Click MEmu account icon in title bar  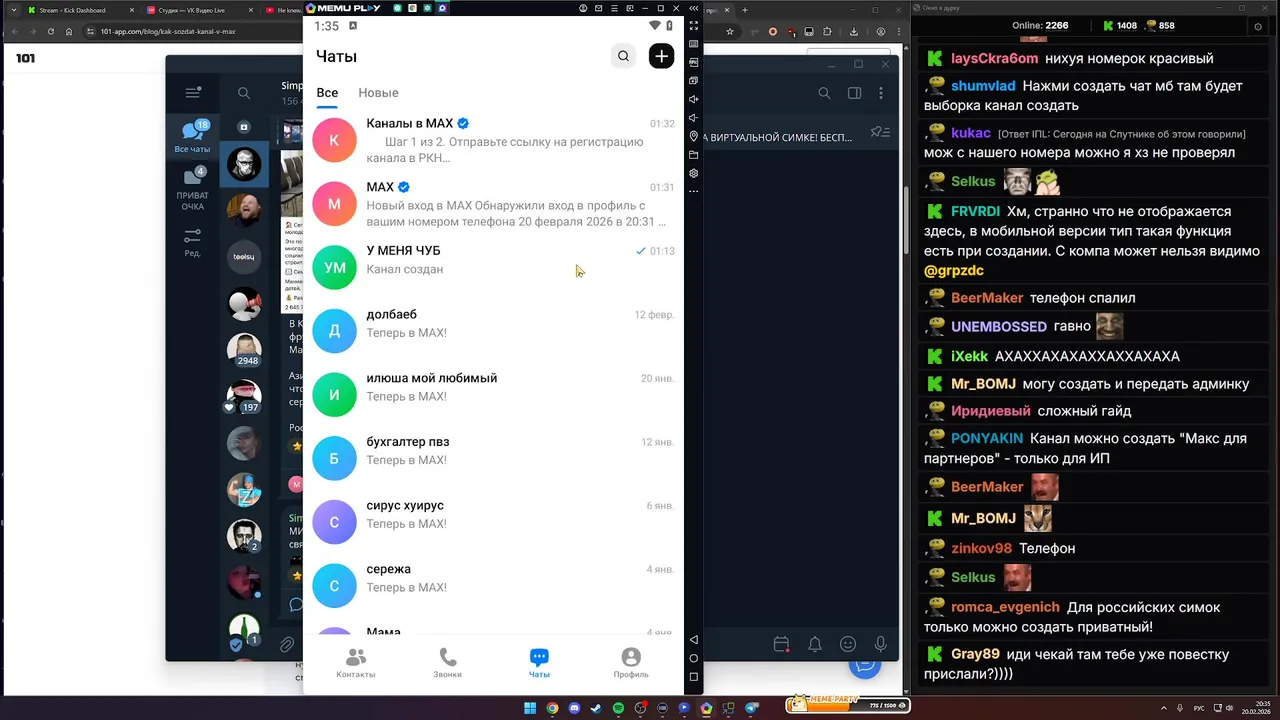tap(583, 8)
